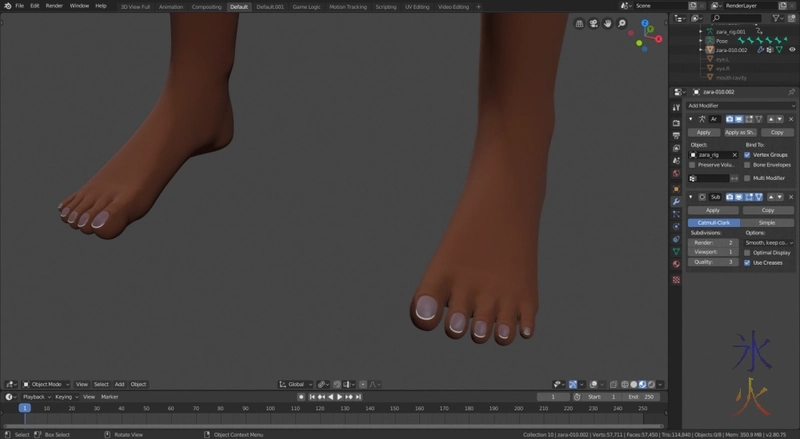Select the Simple subdivision type
800x439 pixels.
tap(767, 222)
